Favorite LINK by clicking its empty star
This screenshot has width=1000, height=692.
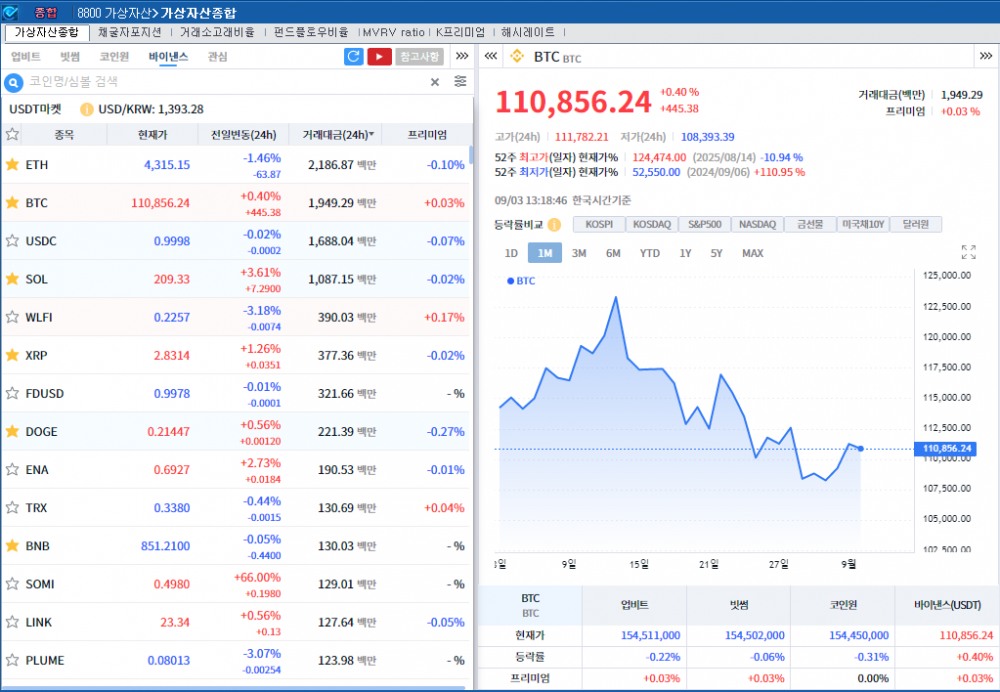14,622
